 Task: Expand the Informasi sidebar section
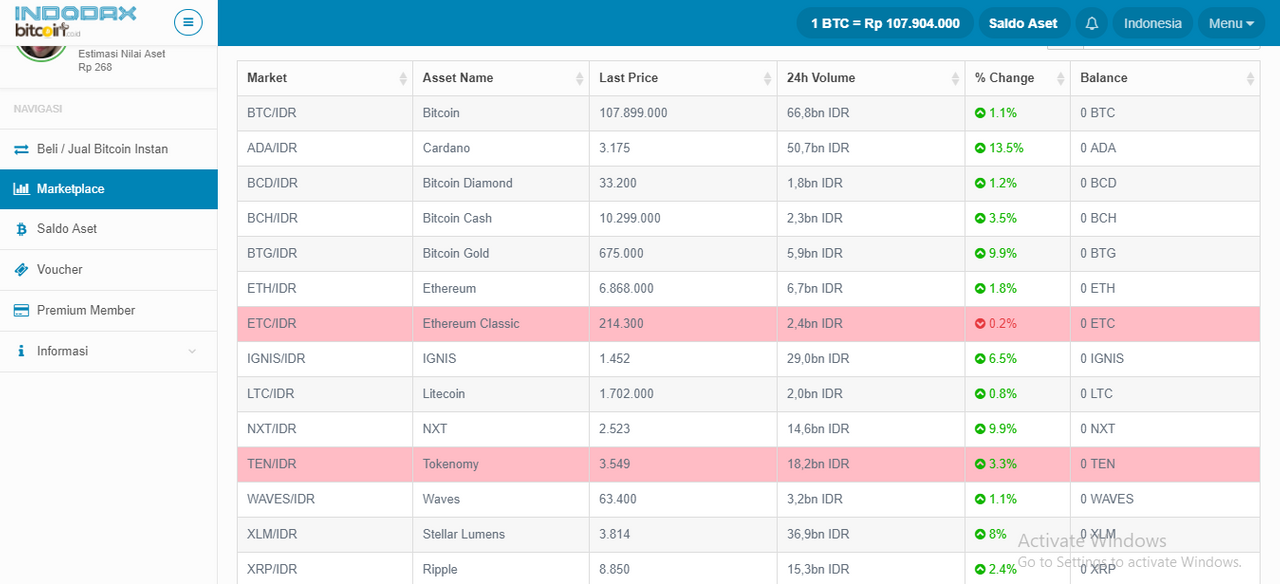[x=108, y=351]
